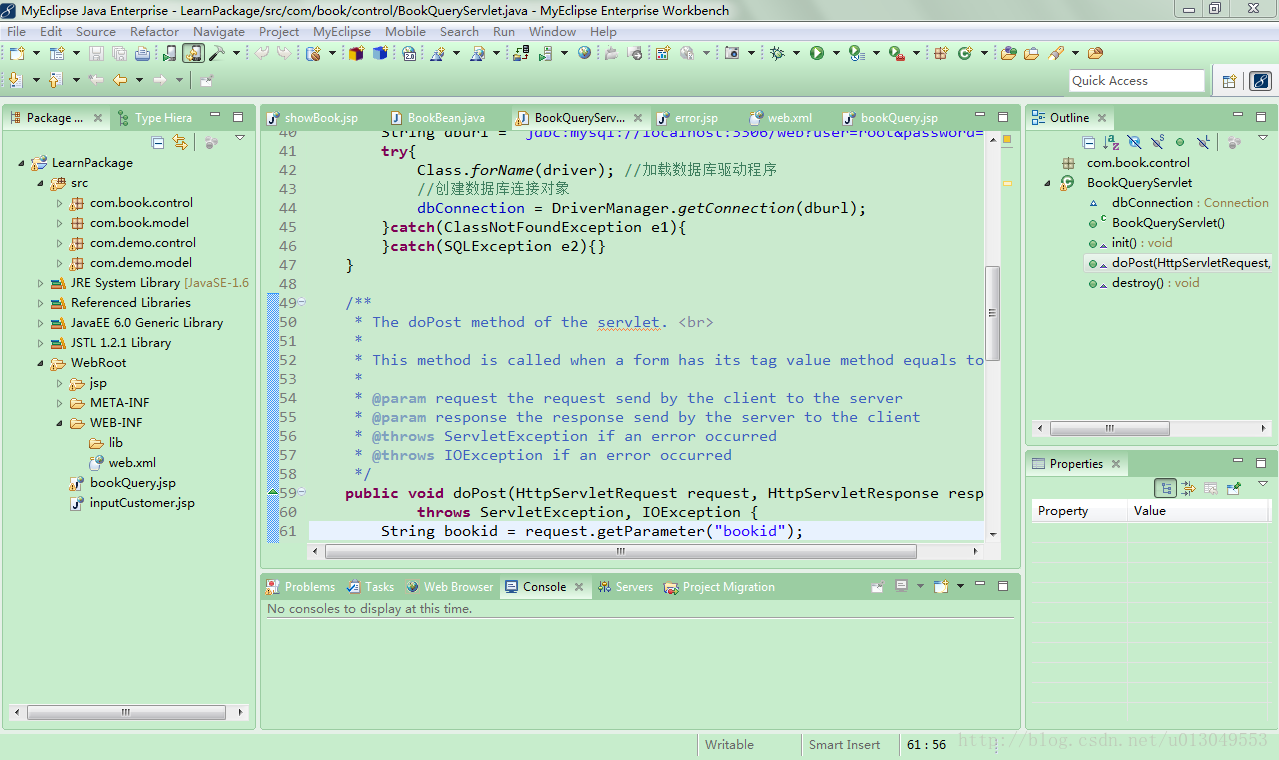Collapse the doPost Javadoc comment fold
The height and width of the screenshot is (760, 1279).
click(x=301, y=302)
